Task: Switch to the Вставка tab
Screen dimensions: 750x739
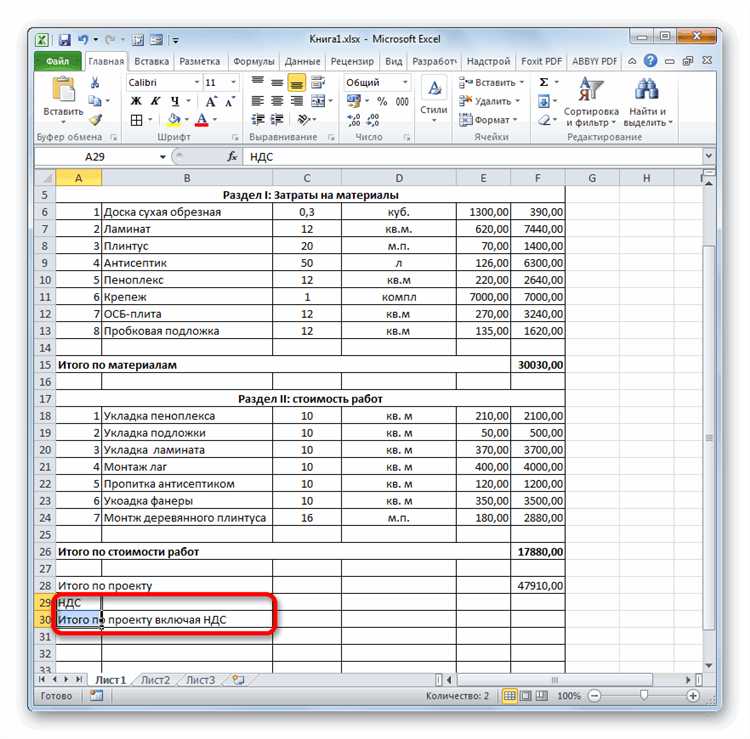Action: pos(151,61)
